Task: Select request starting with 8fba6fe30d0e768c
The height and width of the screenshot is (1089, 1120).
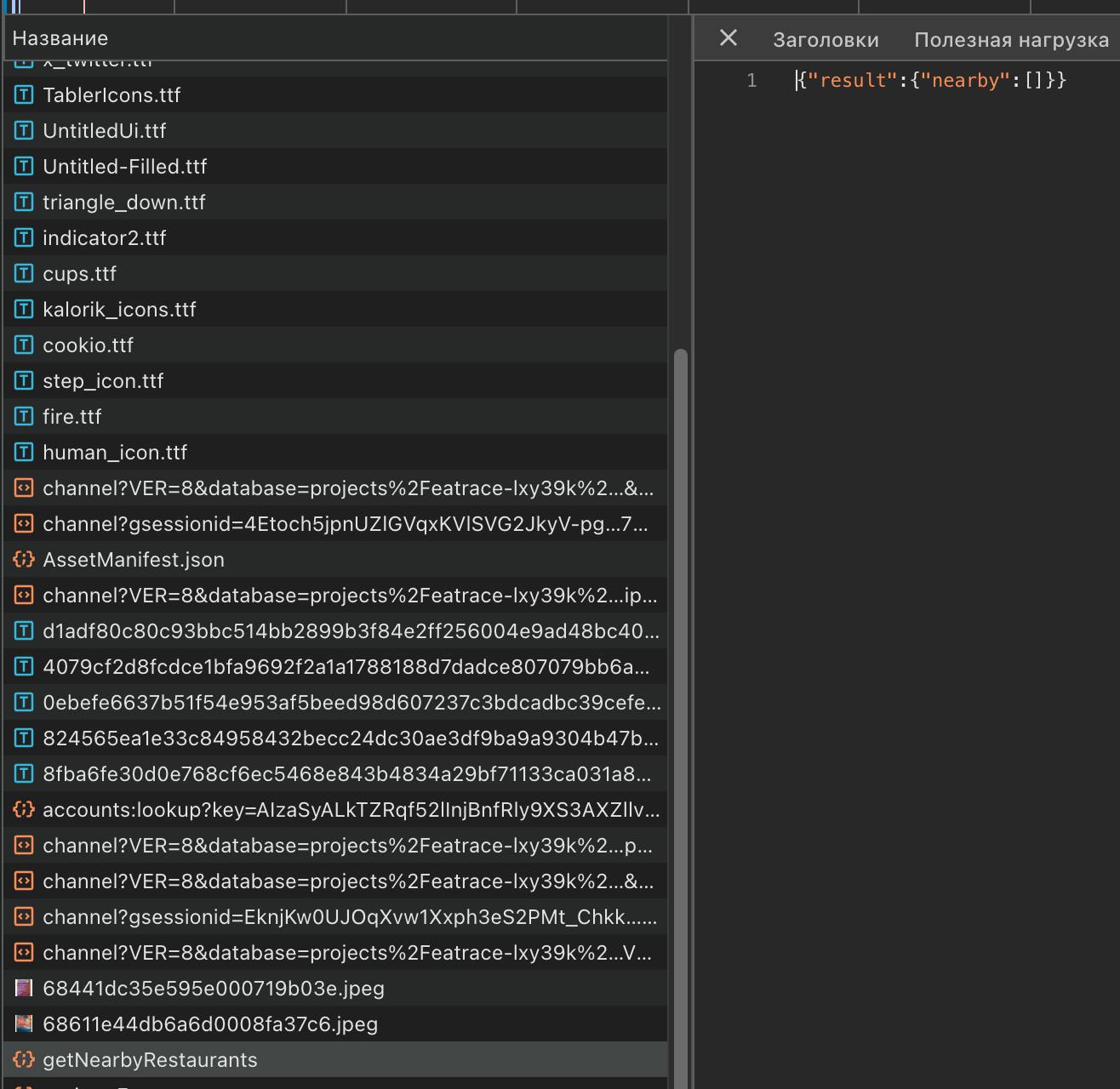Action: point(335,774)
